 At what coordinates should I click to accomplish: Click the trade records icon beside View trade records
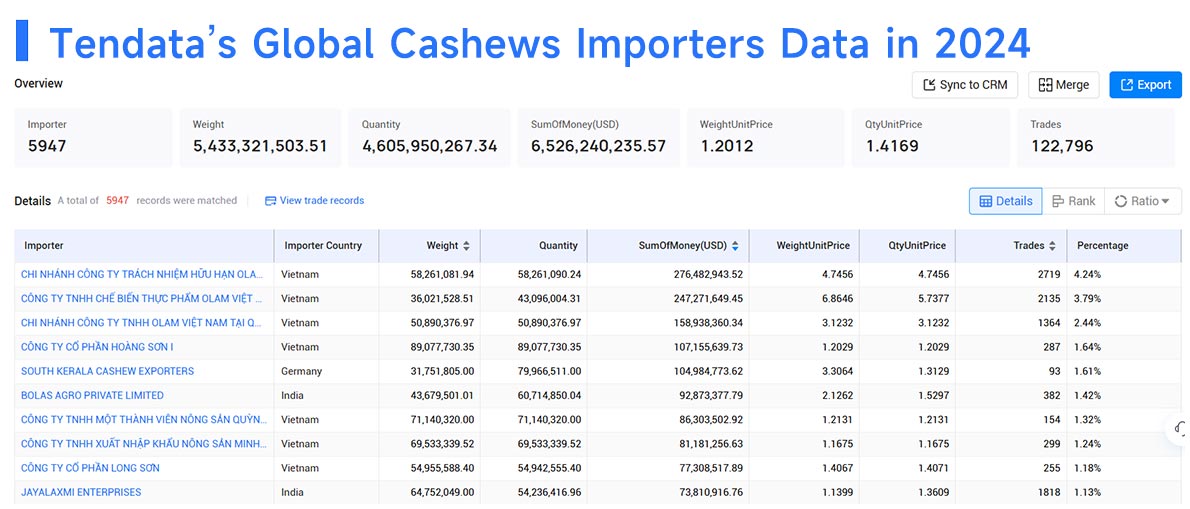pos(270,201)
